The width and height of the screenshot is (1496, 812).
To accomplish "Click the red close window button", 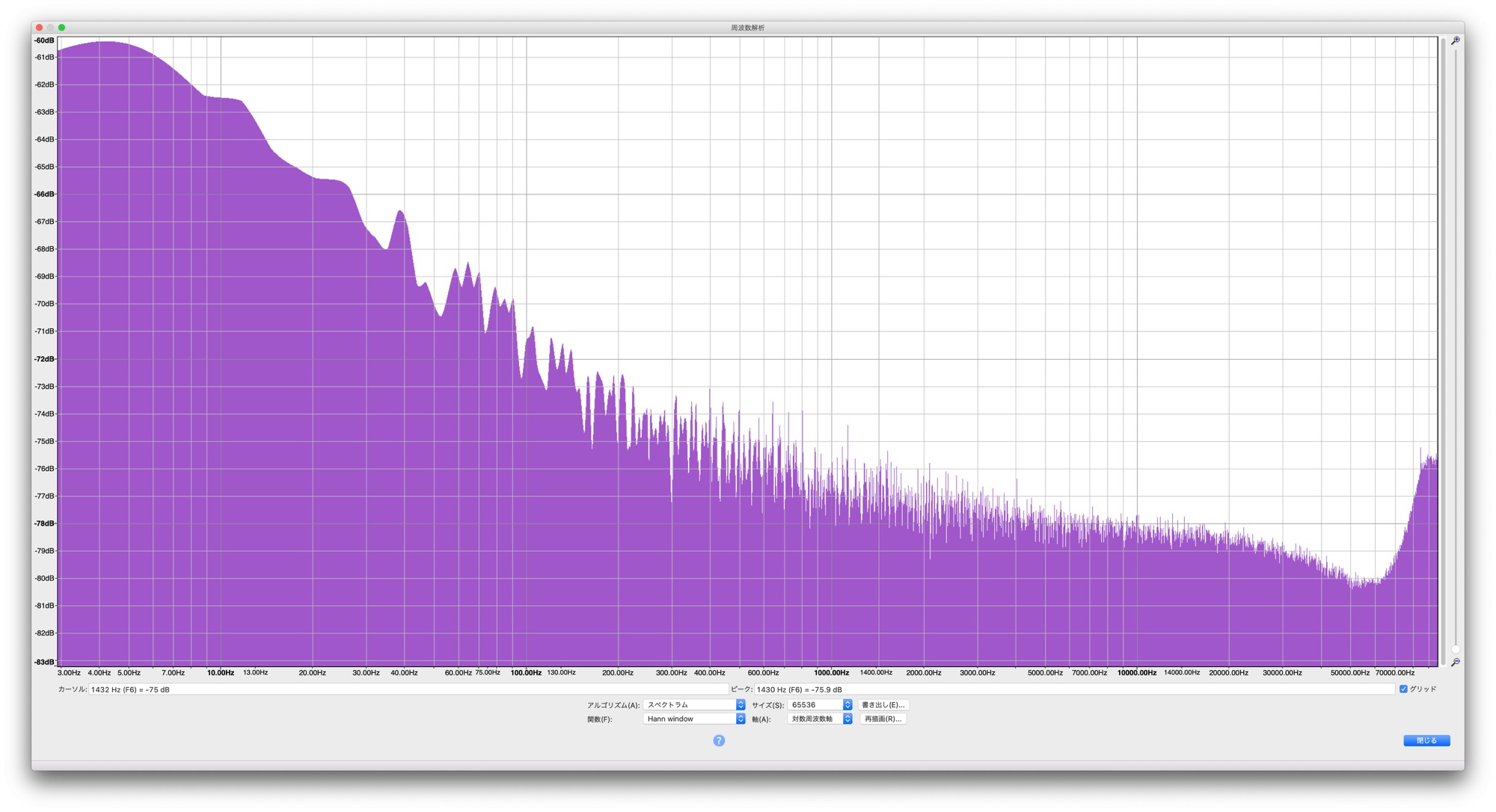I will click(39, 28).
